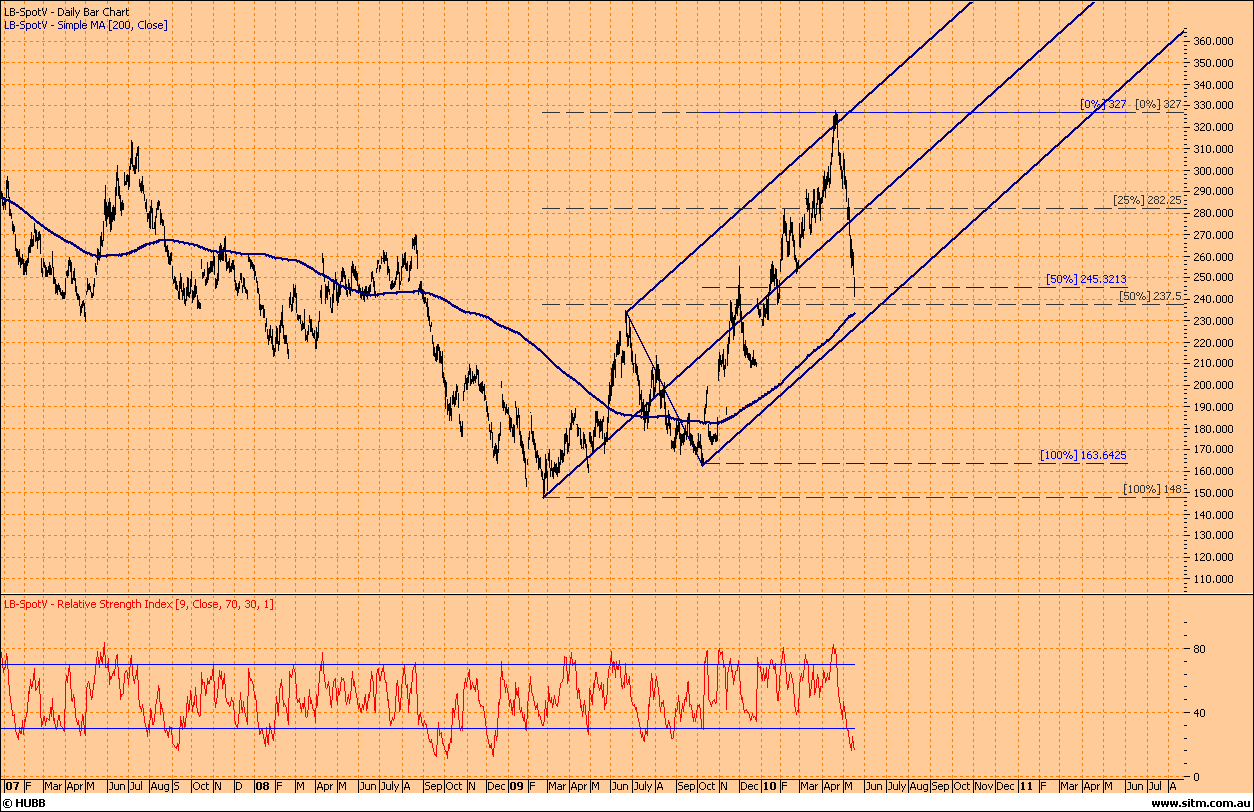Click the 110.000 price axis label
This screenshot has width=1254, height=812.
pos(1214,580)
